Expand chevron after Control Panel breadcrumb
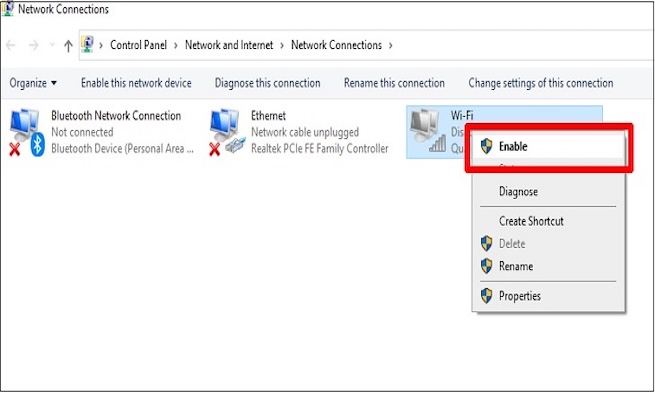This screenshot has height=393, width=655. click(175, 45)
